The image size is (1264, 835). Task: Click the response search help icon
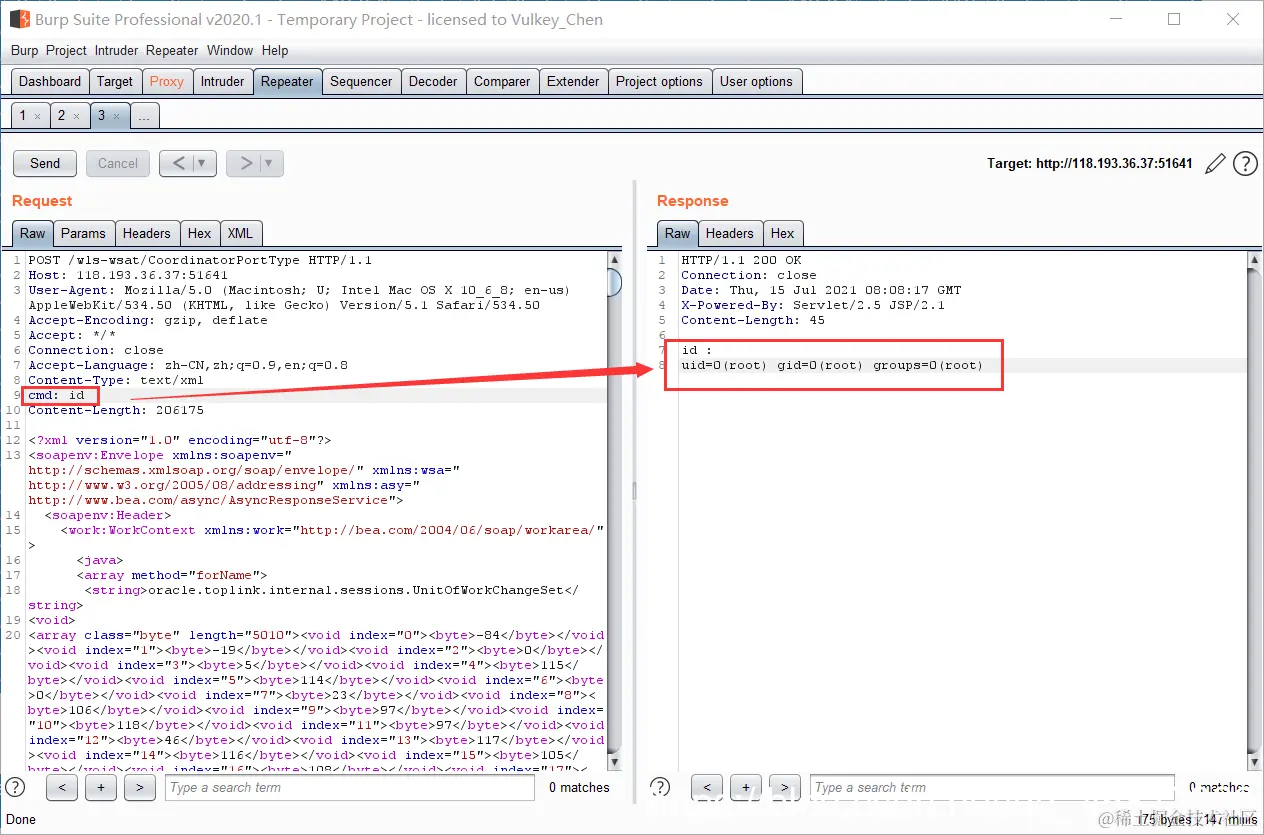(x=660, y=787)
